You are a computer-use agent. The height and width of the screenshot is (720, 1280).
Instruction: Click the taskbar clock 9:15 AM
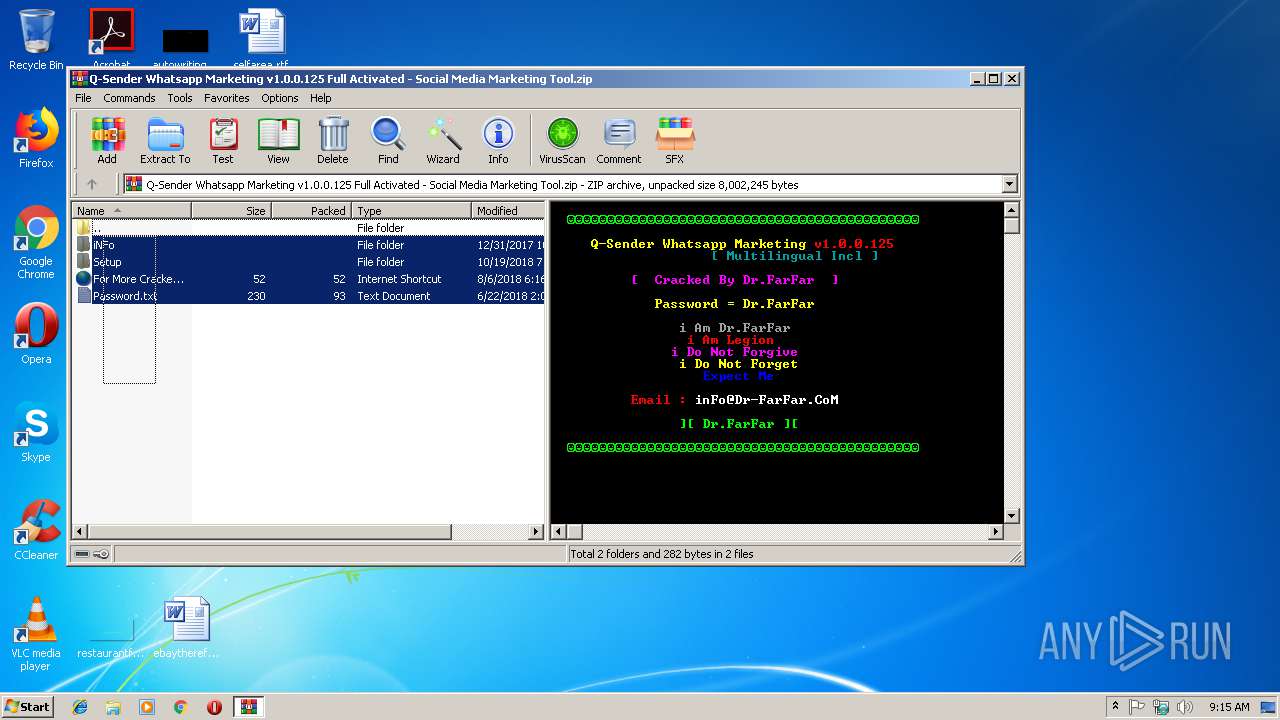[1229, 707]
